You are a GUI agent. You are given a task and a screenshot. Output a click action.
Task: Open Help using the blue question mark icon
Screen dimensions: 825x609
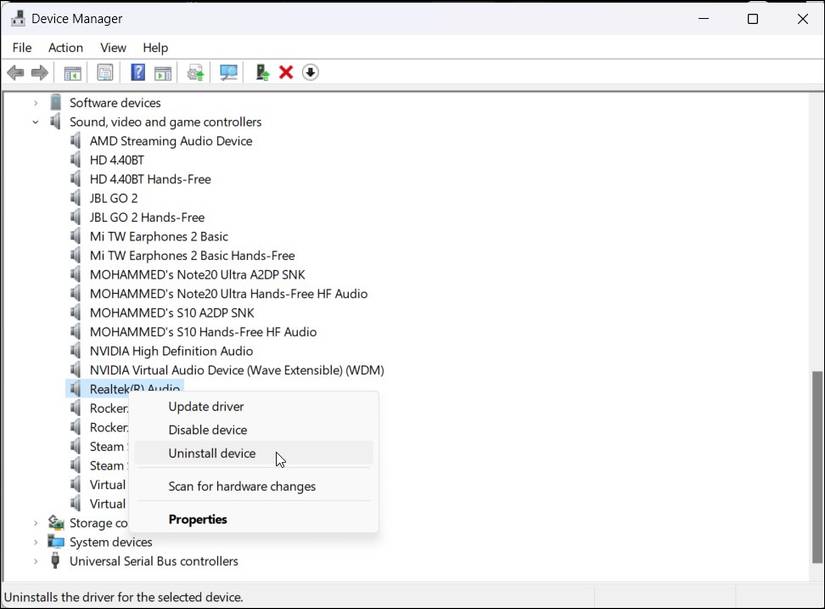point(137,72)
